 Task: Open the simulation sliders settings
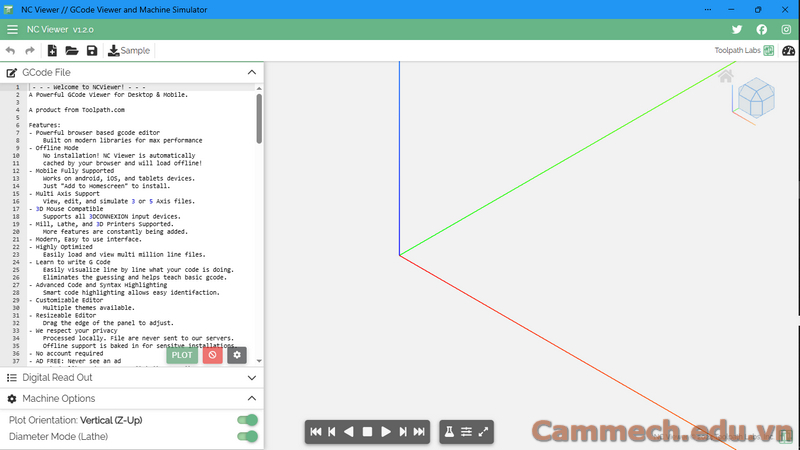(x=466, y=432)
